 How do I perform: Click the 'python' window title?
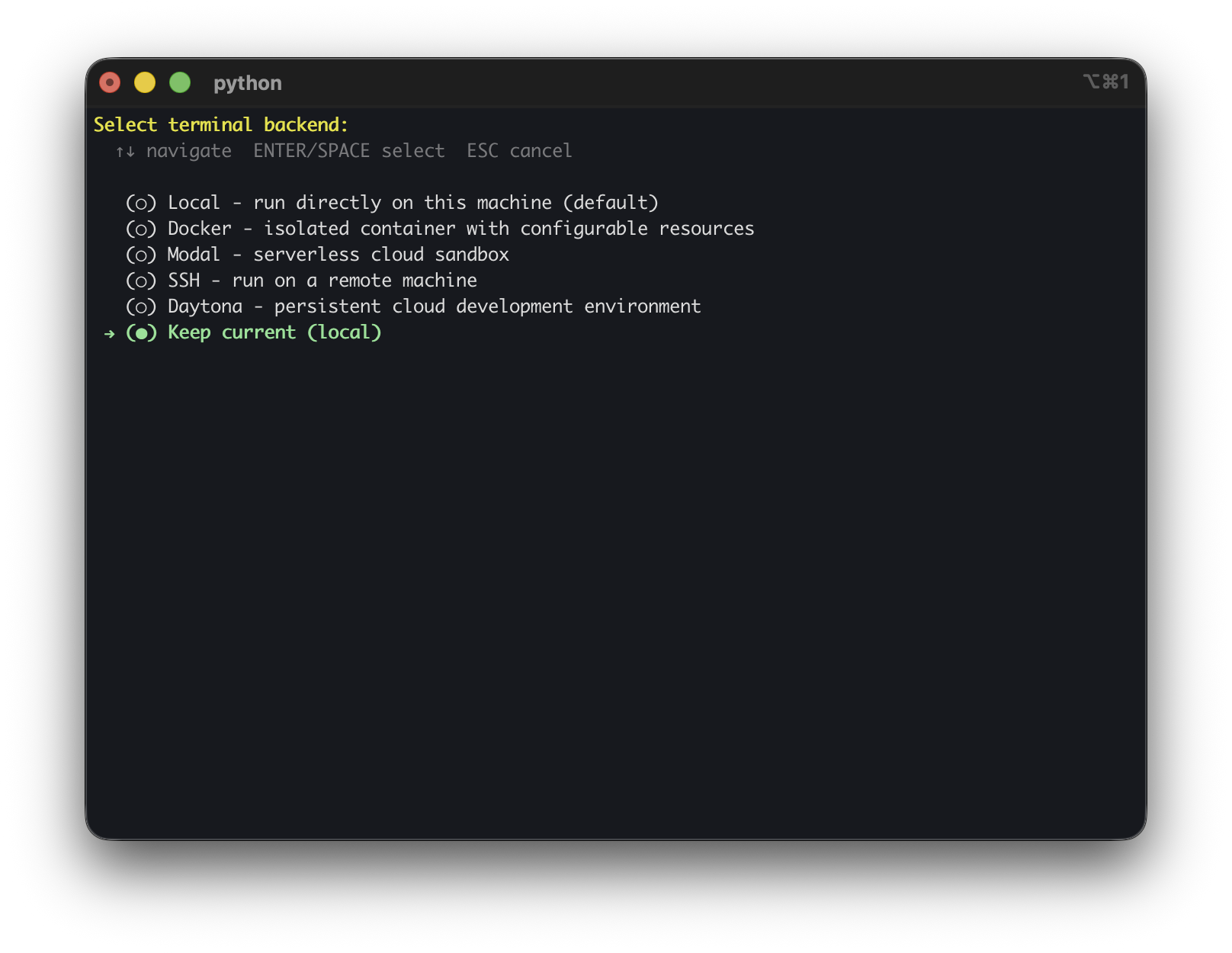(248, 83)
